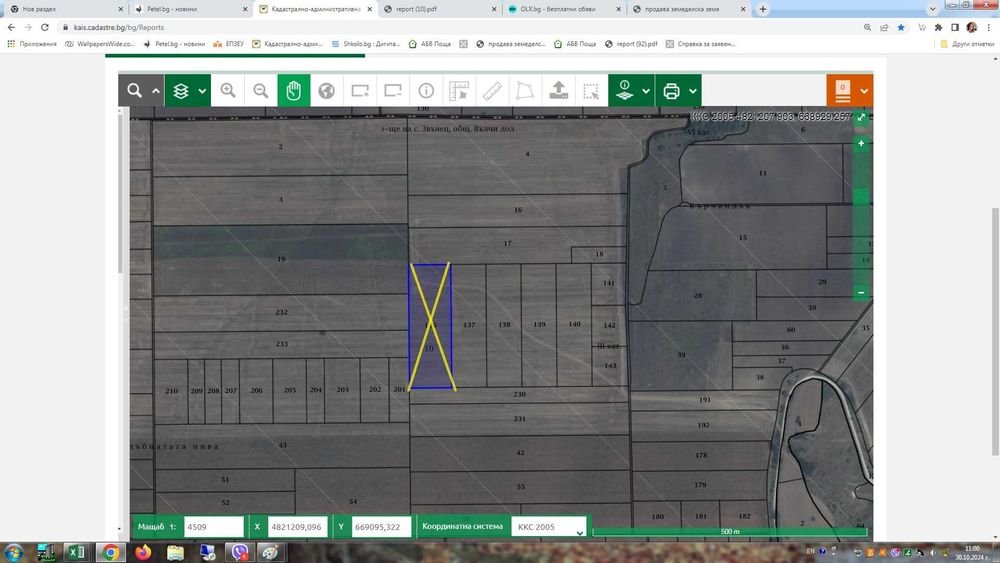Open the tab search dropdown arrow
Screen dimensions: 1000x563
click(x=932, y=9)
